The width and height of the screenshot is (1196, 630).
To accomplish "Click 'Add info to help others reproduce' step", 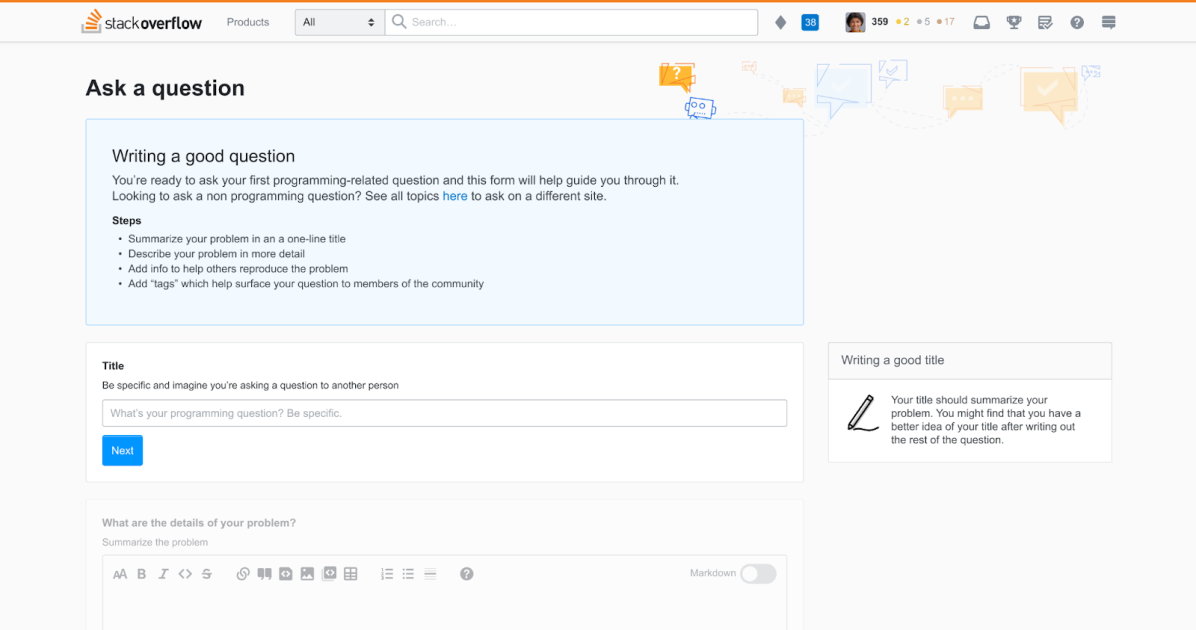I will click(238, 268).
